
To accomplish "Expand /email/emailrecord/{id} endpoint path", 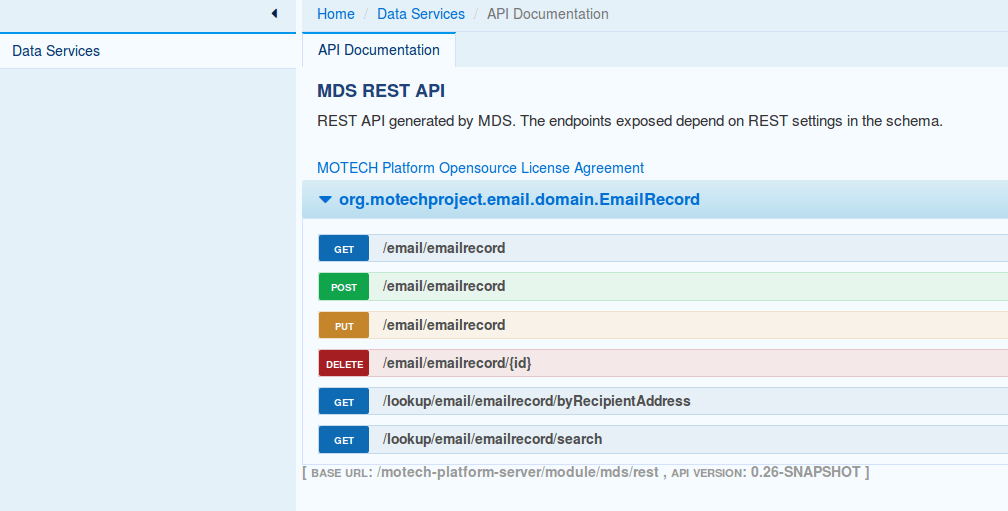I will click(x=457, y=363).
